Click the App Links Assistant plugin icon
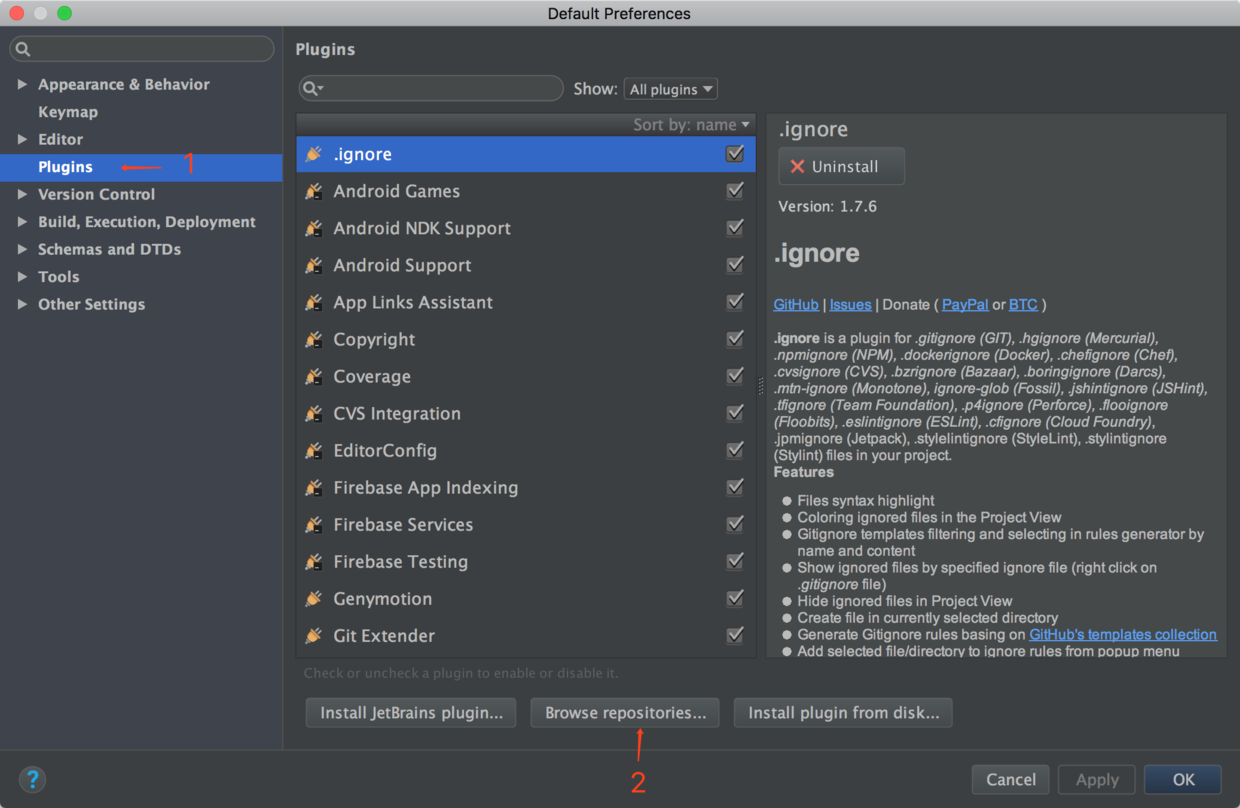 (314, 302)
